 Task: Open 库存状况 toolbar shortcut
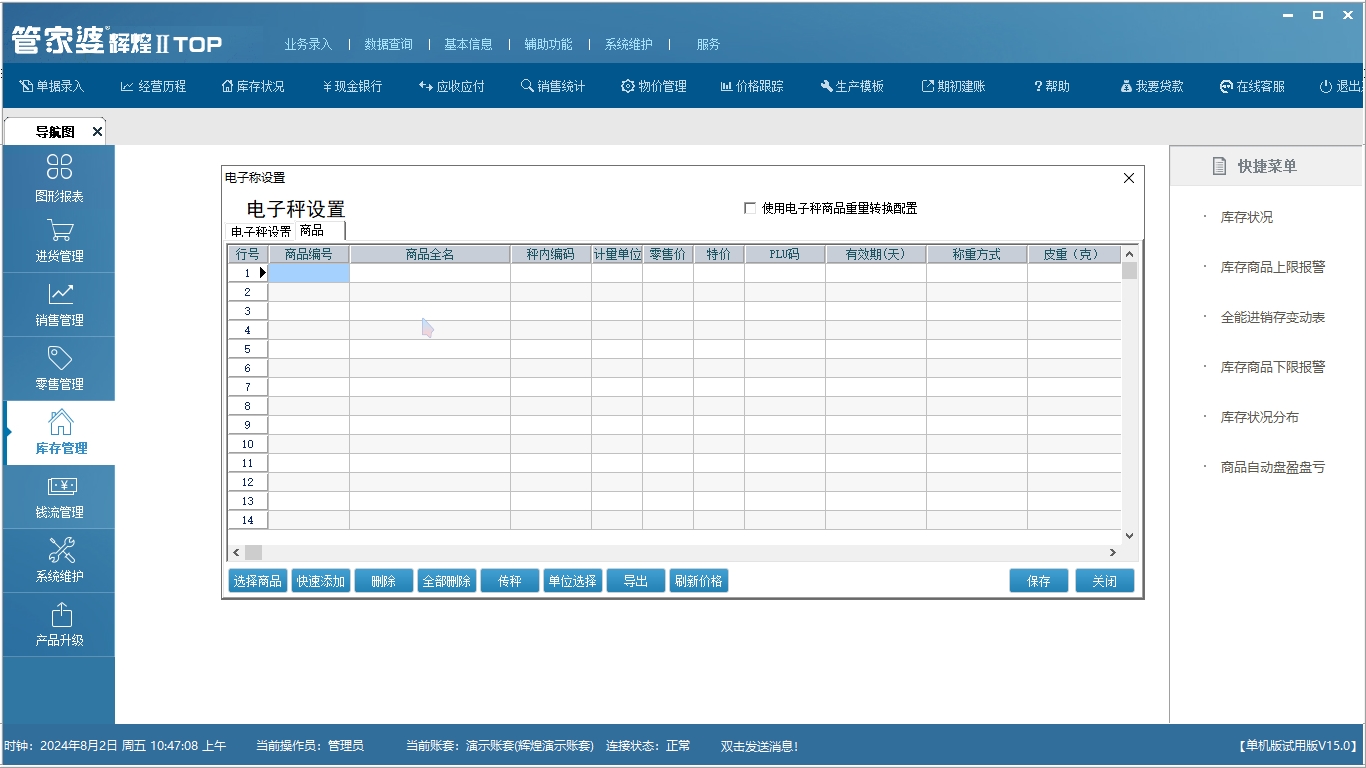click(253, 86)
